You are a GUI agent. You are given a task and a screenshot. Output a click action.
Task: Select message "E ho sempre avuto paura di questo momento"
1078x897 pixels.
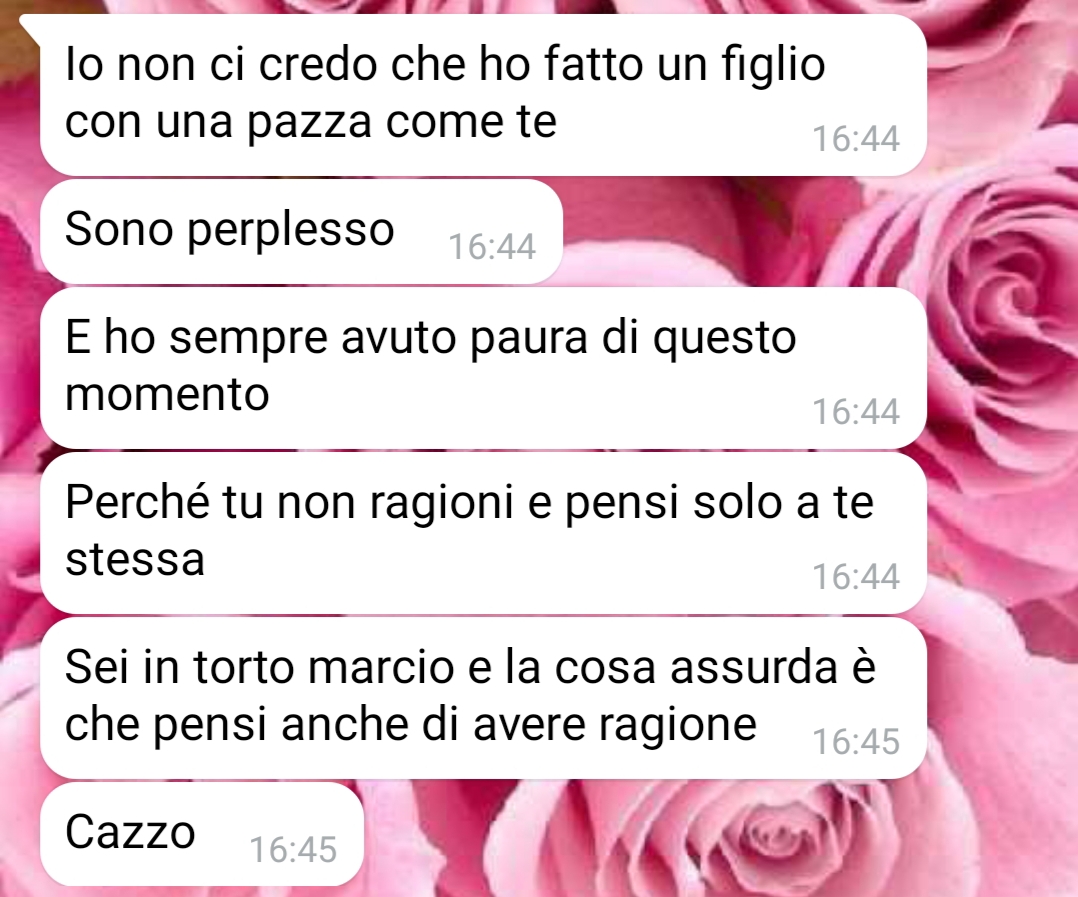483,368
